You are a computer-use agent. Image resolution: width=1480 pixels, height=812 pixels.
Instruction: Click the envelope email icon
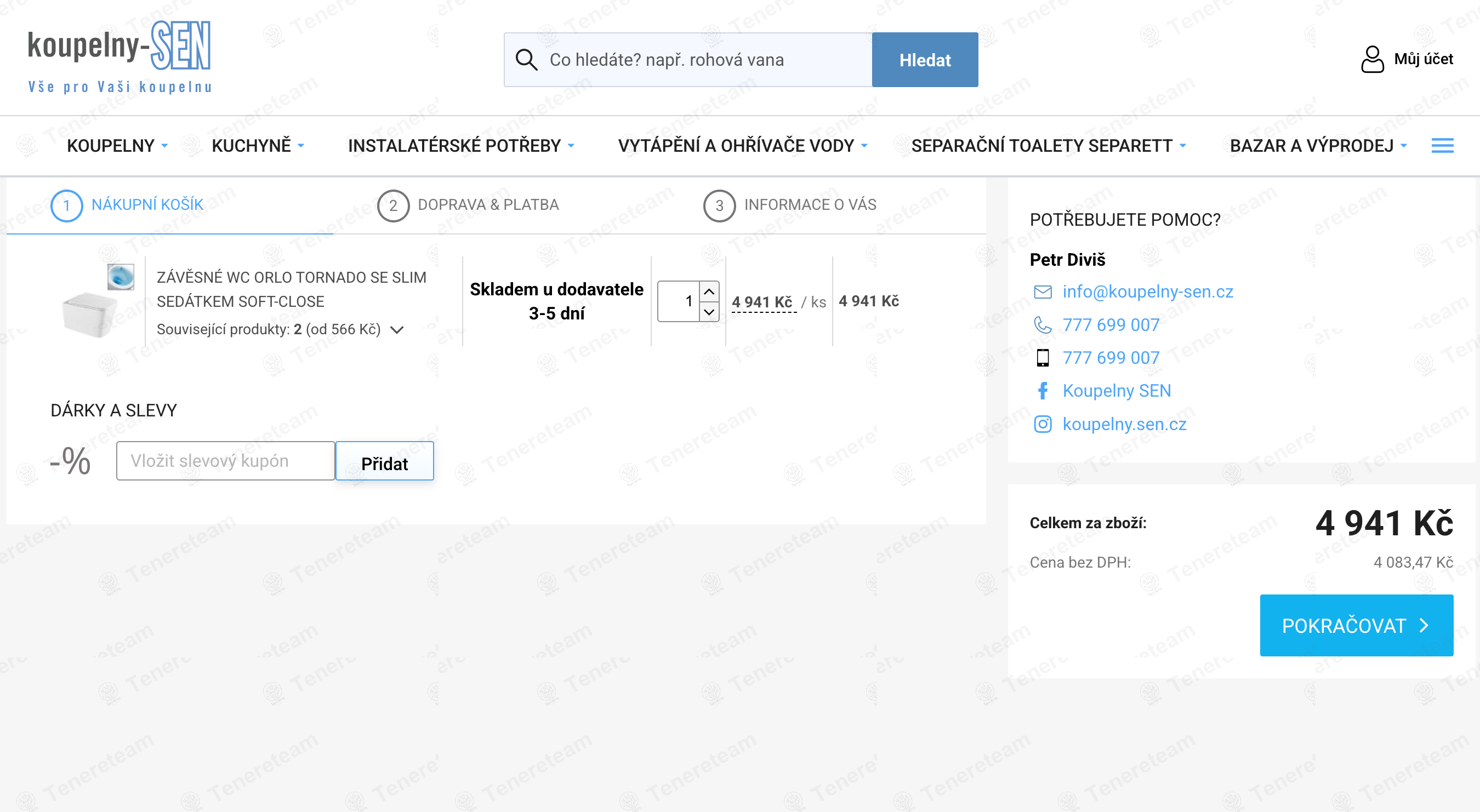[1042, 291]
